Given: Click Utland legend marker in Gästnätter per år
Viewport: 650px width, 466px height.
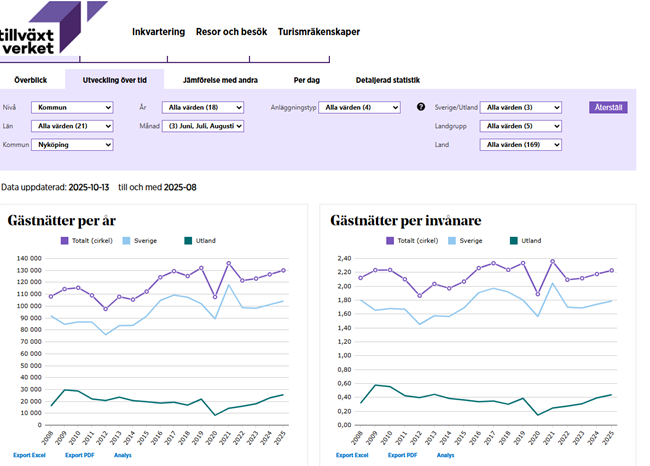Looking at the screenshot, I should (x=187, y=241).
